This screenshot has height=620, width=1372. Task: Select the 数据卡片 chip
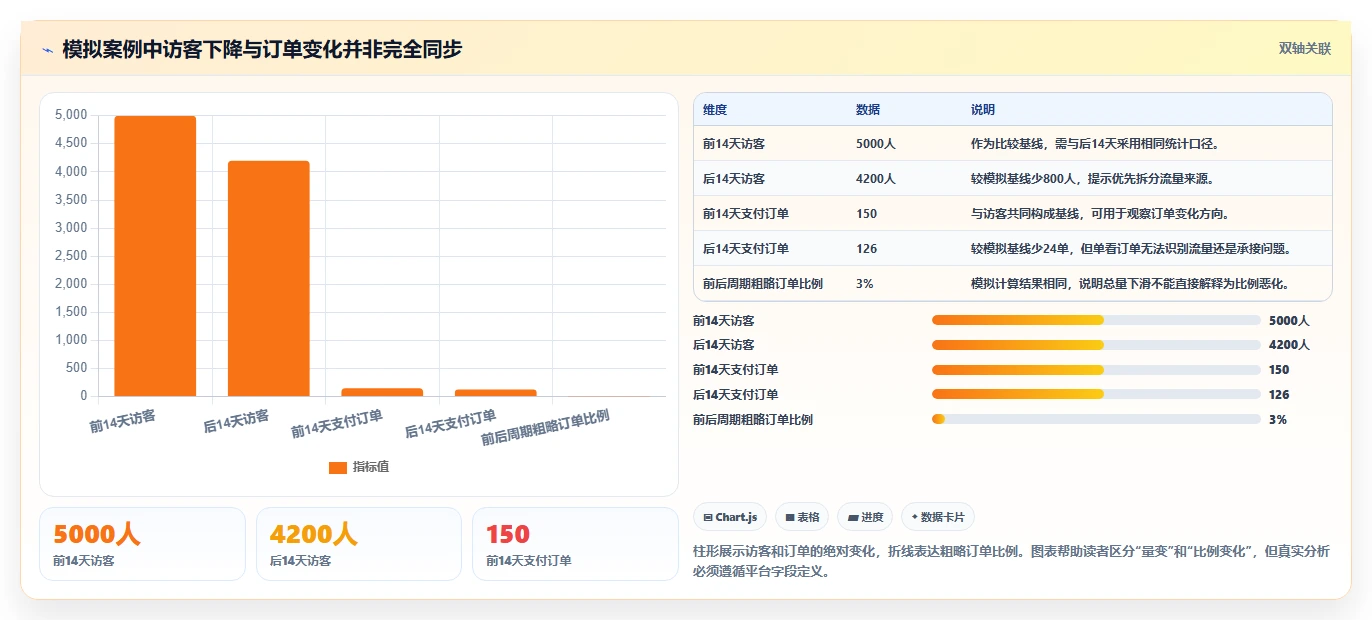[x=938, y=517]
